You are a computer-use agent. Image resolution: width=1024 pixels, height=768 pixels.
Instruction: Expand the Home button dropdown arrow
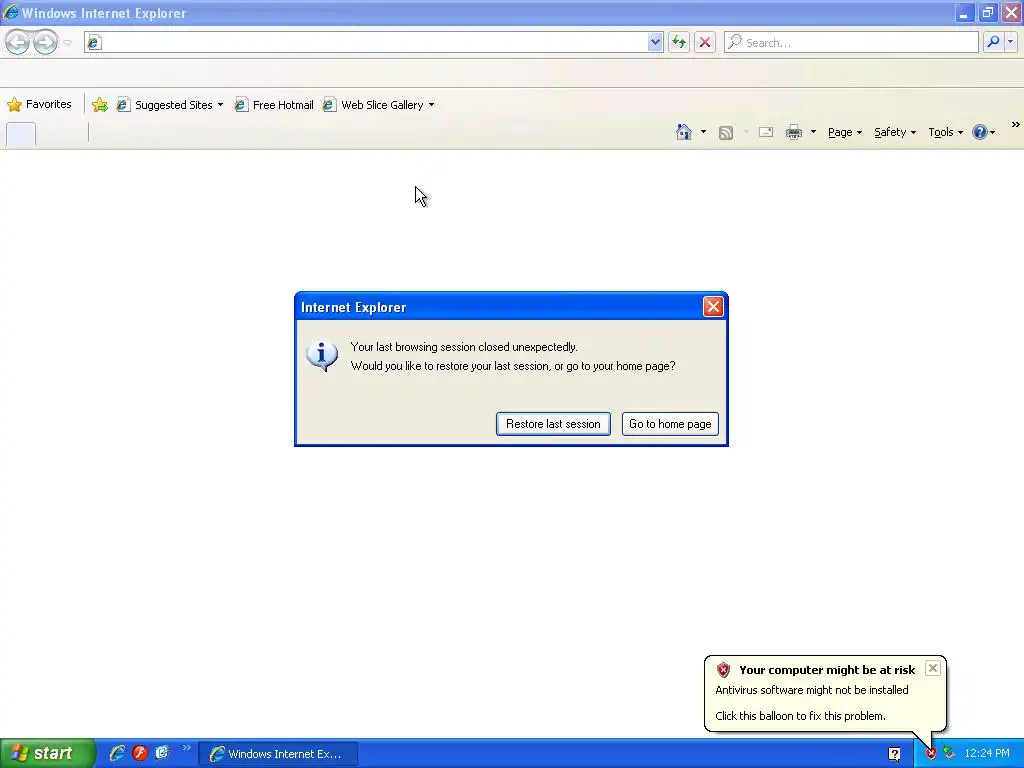pos(703,132)
